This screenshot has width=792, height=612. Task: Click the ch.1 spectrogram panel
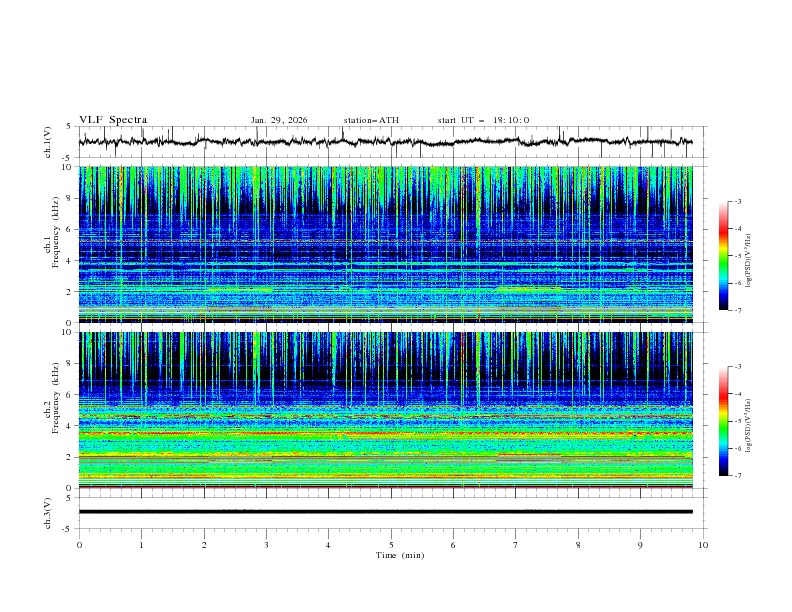click(x=385, y=244)
